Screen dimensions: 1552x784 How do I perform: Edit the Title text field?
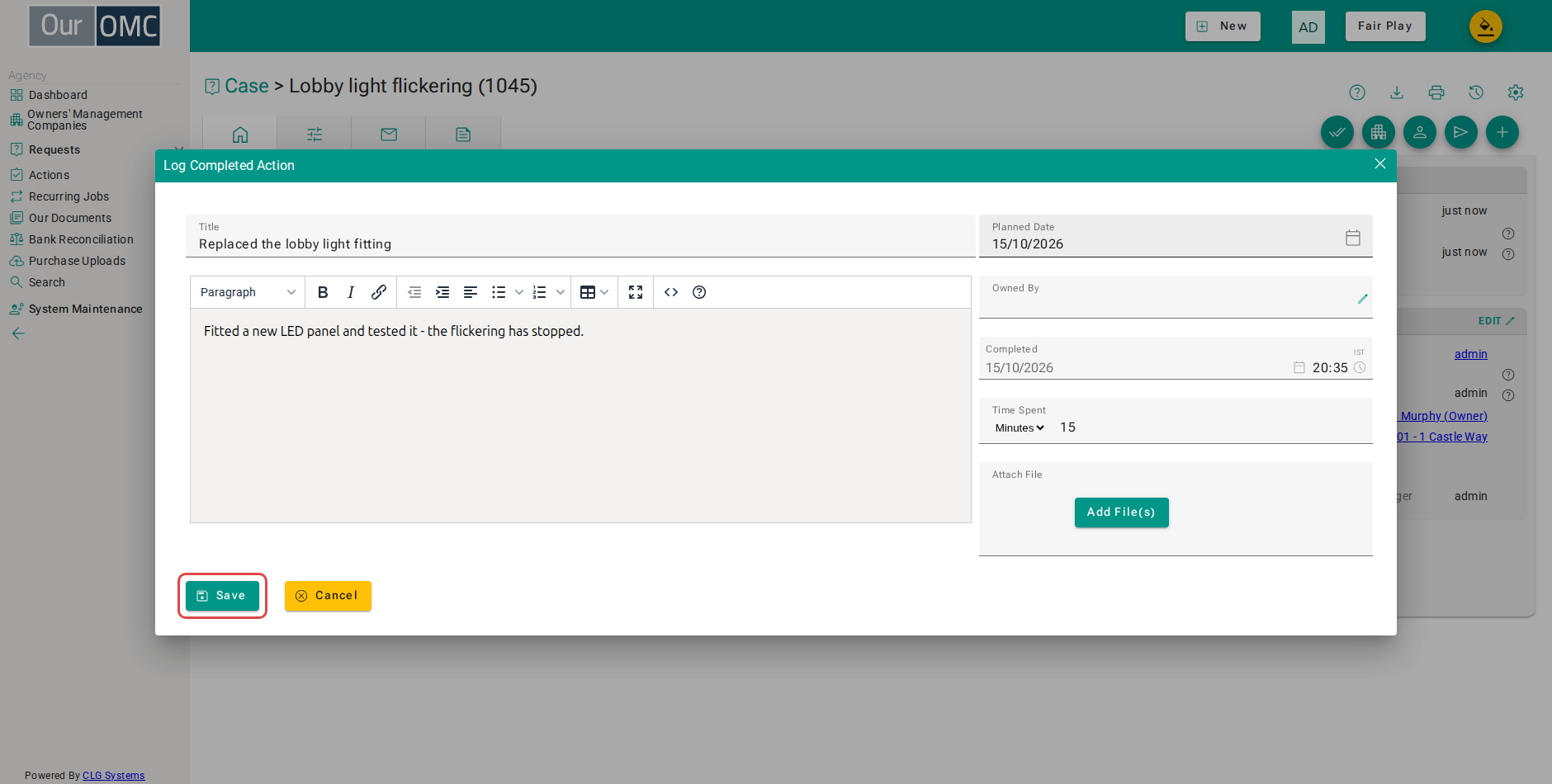tap(581, 236)
